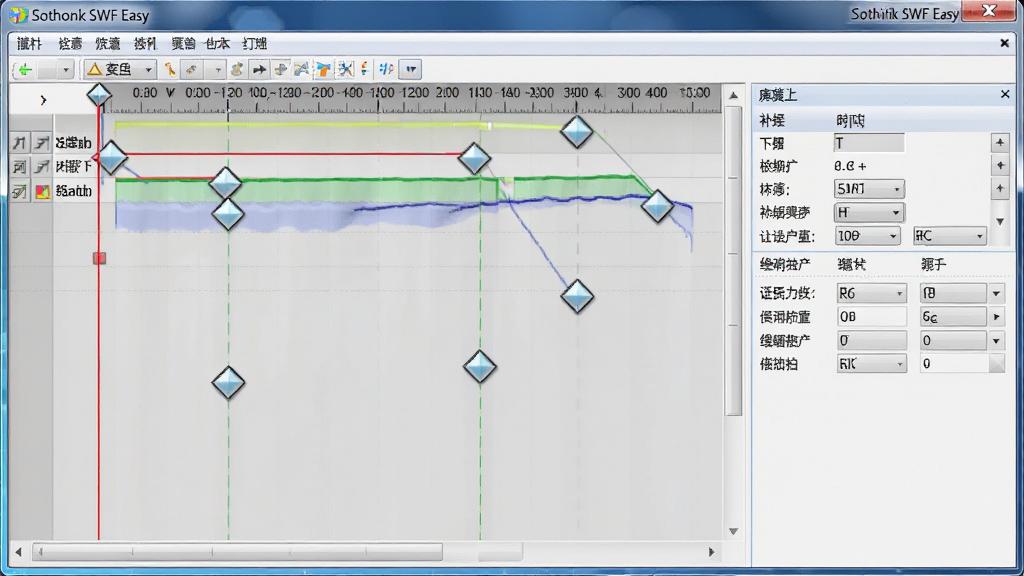Open the last menu in the menu bar
This screenshot has height=576, width=1024.
(254, 44)
